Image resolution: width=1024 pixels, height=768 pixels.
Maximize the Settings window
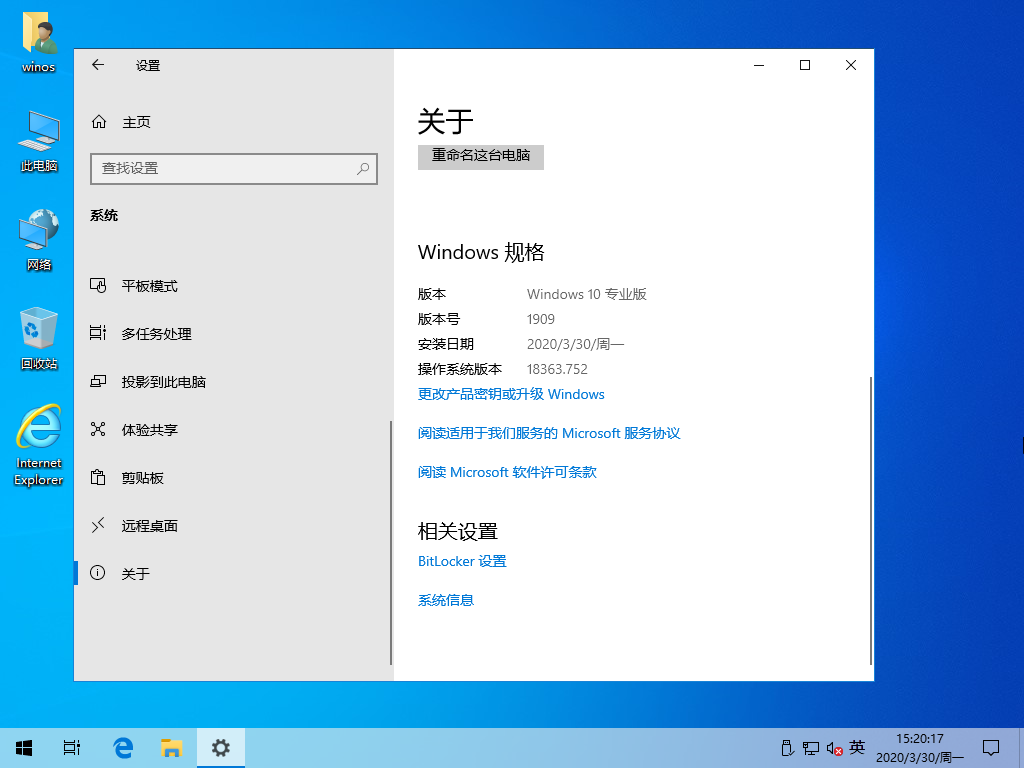coord(805,65)
